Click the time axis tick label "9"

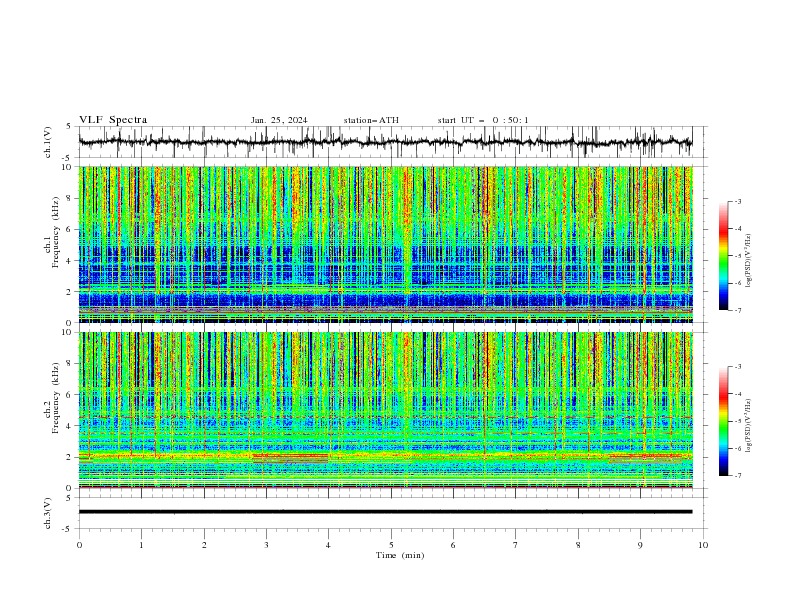[x=640, y=545]
